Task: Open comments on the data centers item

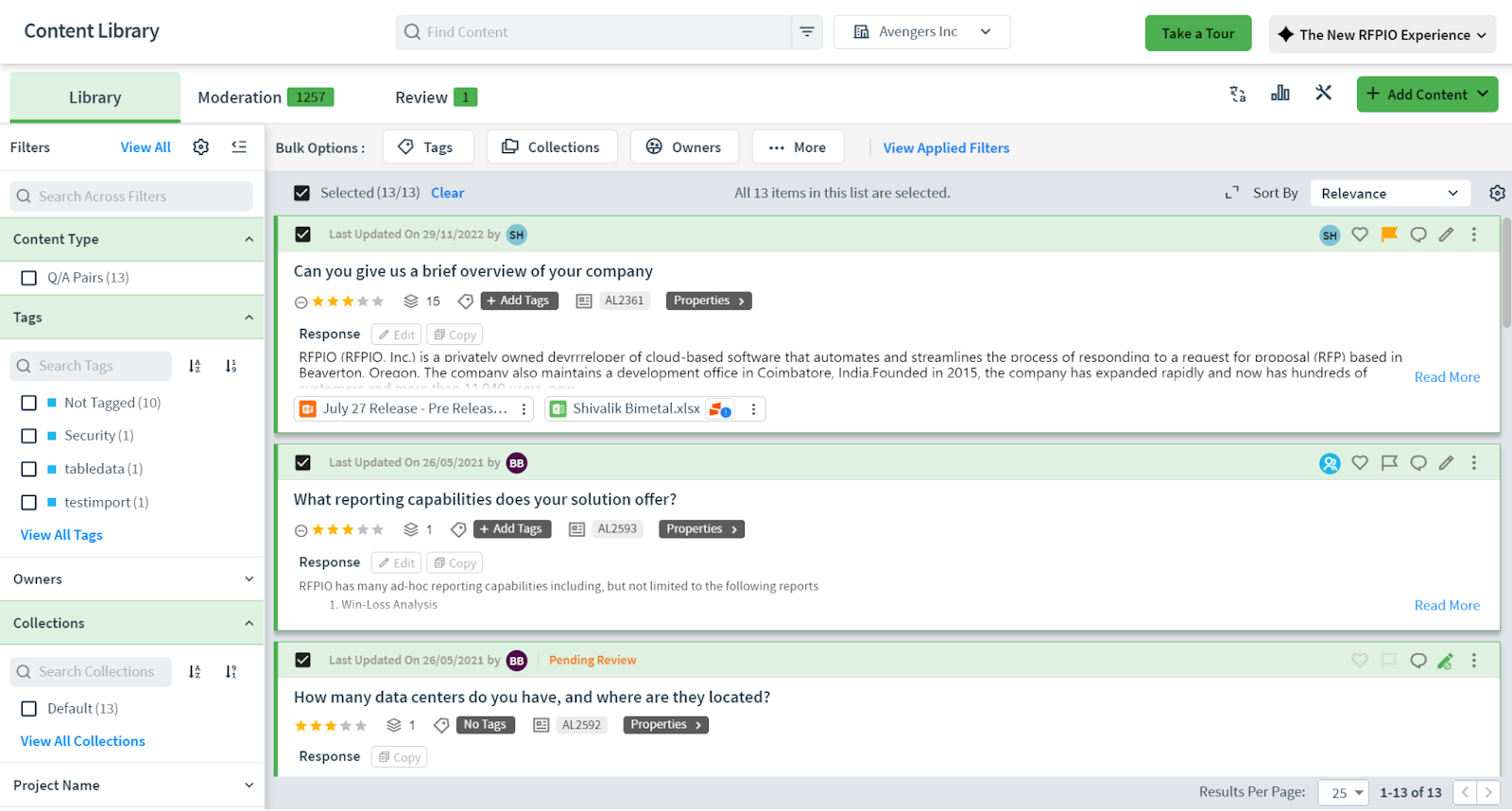Action: point(1418,661)
